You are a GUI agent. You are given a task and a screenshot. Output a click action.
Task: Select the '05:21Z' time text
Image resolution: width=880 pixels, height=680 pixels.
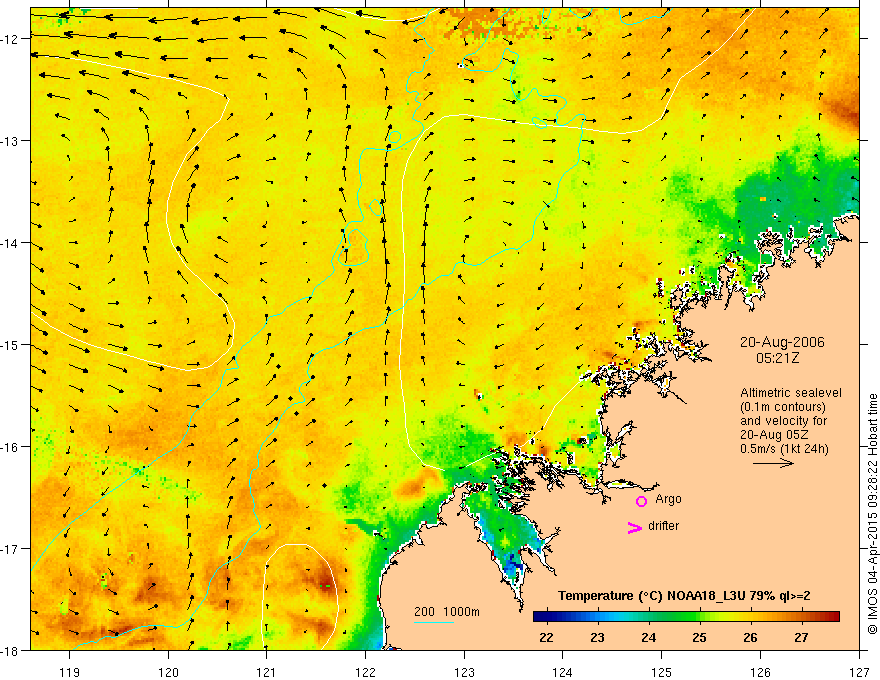[x=777, y=357]
